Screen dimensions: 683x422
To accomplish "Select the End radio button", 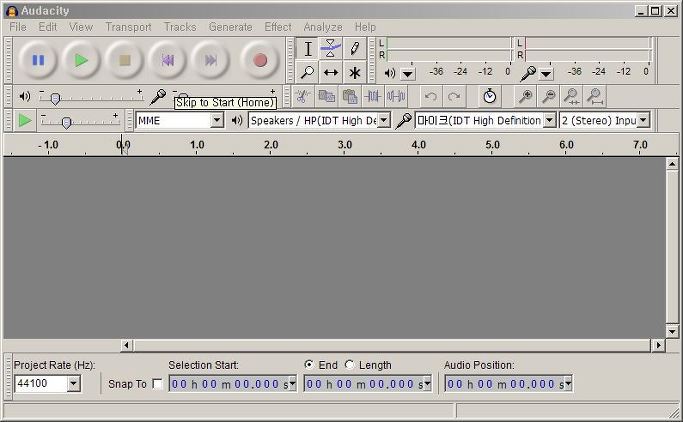I will tap(309, 365).
